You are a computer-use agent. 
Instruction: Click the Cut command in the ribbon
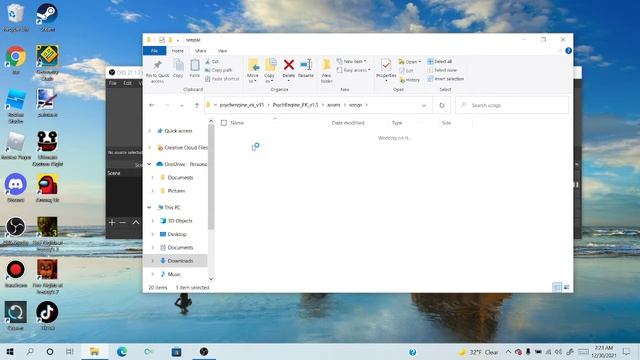[212, 61]
